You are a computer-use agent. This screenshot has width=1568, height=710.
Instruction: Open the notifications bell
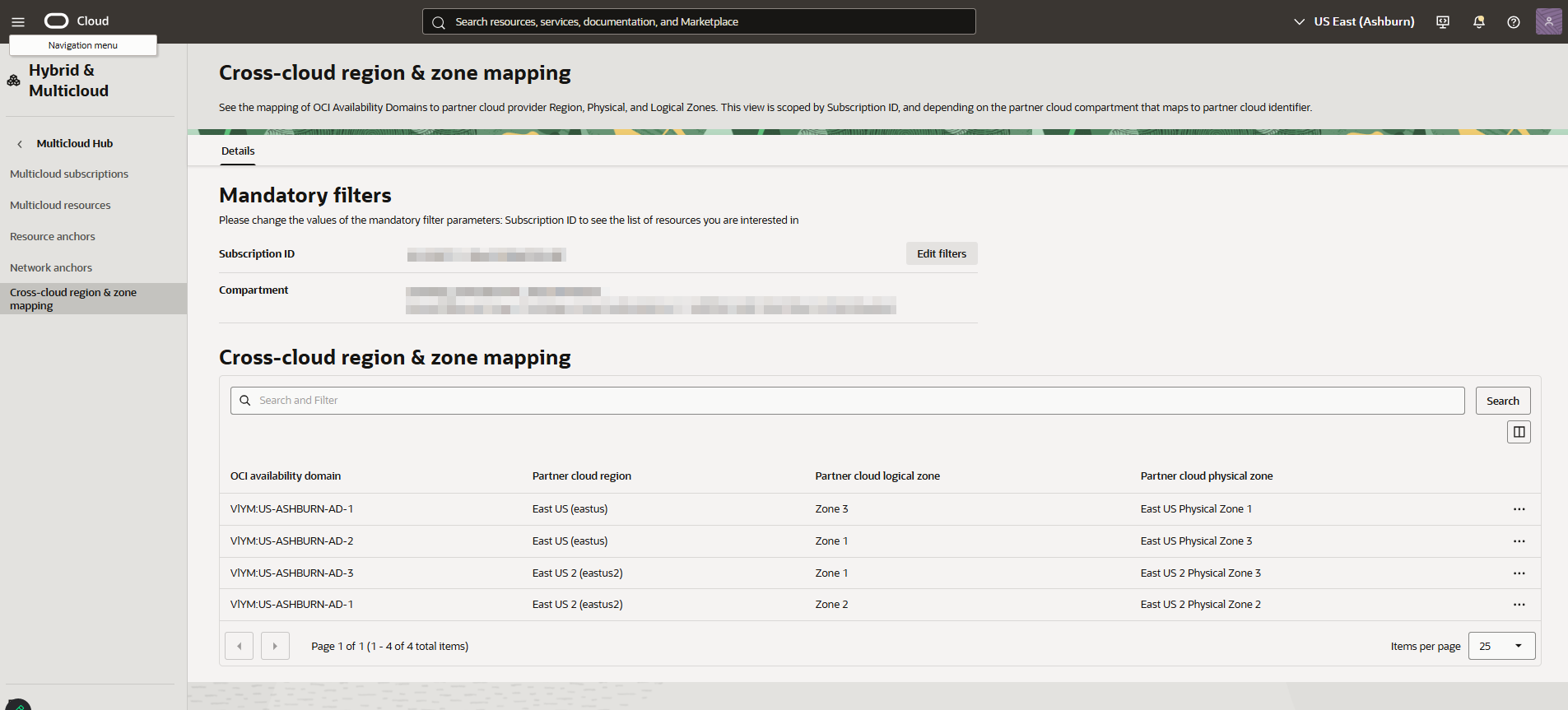1479,22
